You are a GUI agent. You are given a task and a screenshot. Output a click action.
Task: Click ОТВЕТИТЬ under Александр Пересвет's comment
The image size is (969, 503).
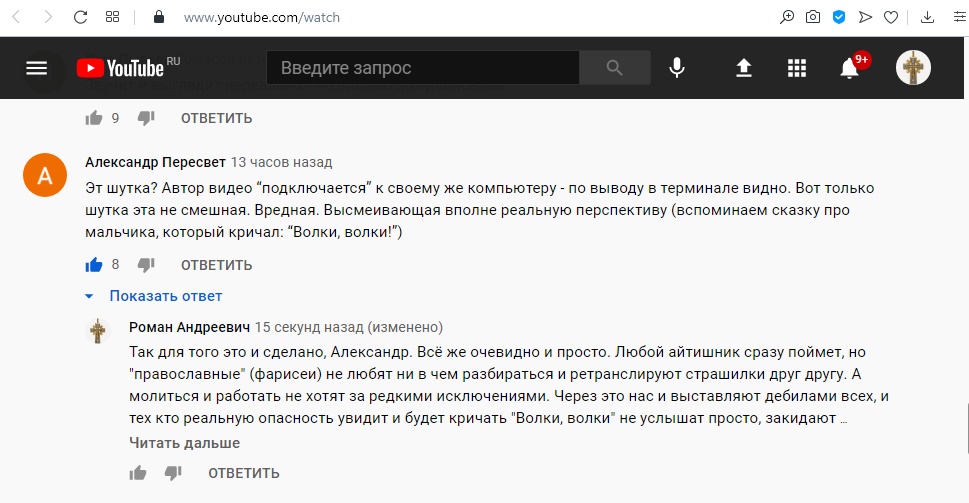216,265
